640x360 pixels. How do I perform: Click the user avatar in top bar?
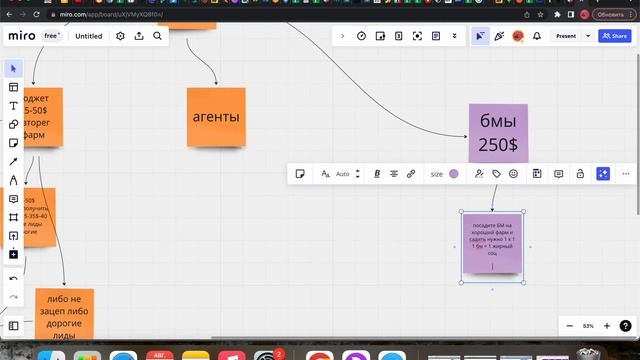[518, 36]
